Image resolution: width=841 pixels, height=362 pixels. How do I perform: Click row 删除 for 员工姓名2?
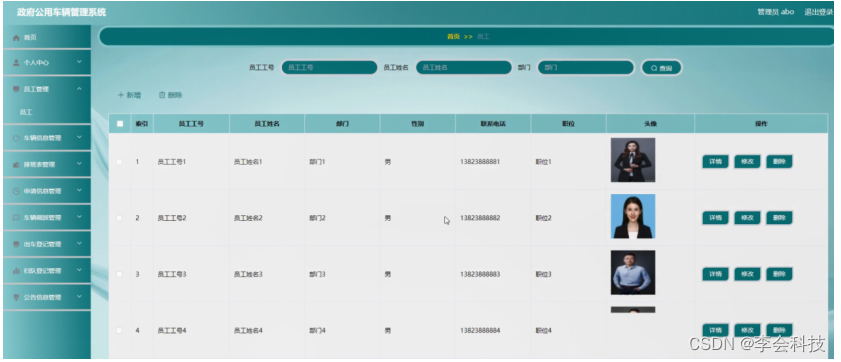(x=779, y=218)
